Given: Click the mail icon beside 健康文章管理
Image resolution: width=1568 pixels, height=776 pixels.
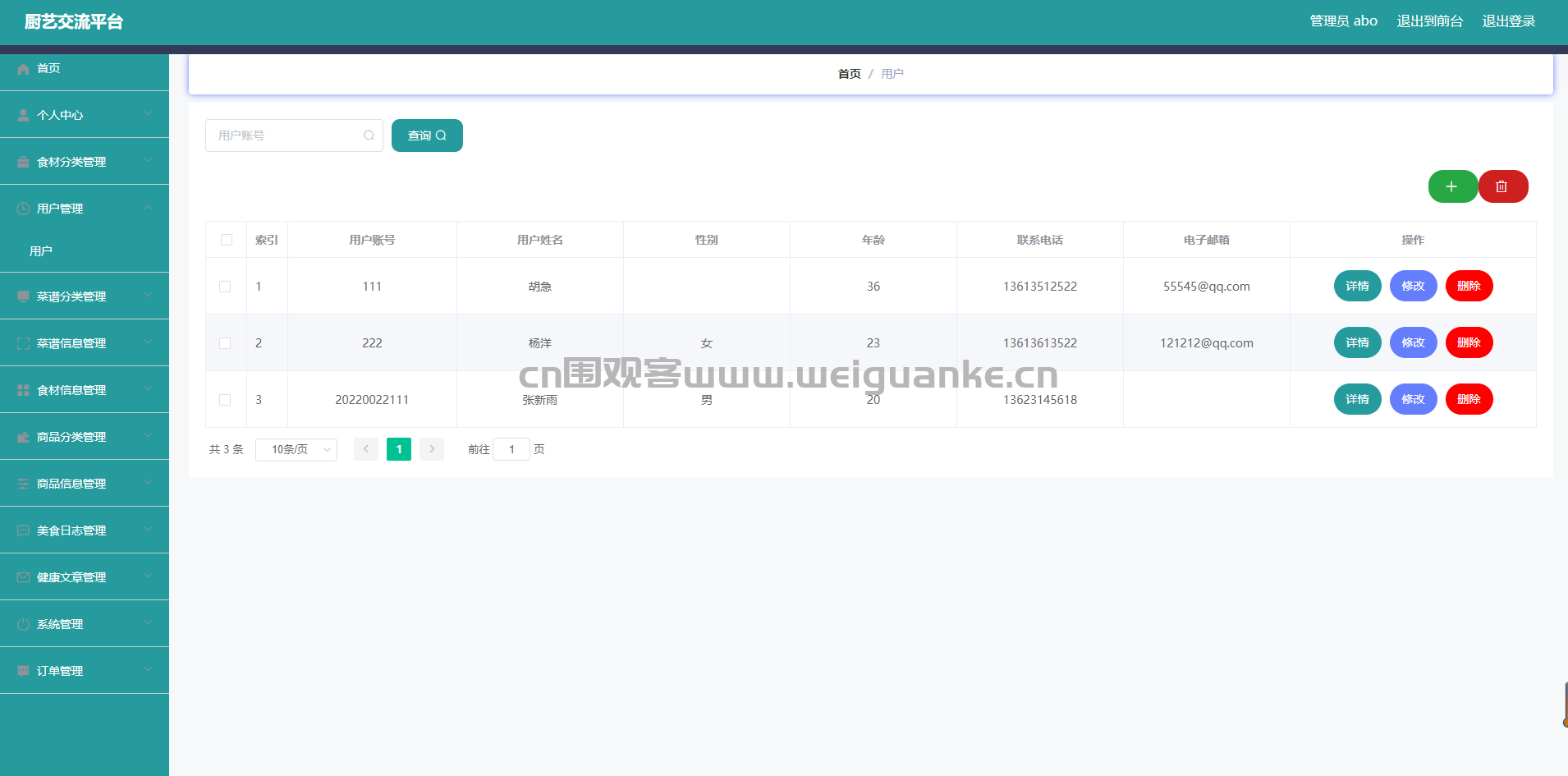Looking at the screenshot, I should pyautogui.click(x=23, y=577).
